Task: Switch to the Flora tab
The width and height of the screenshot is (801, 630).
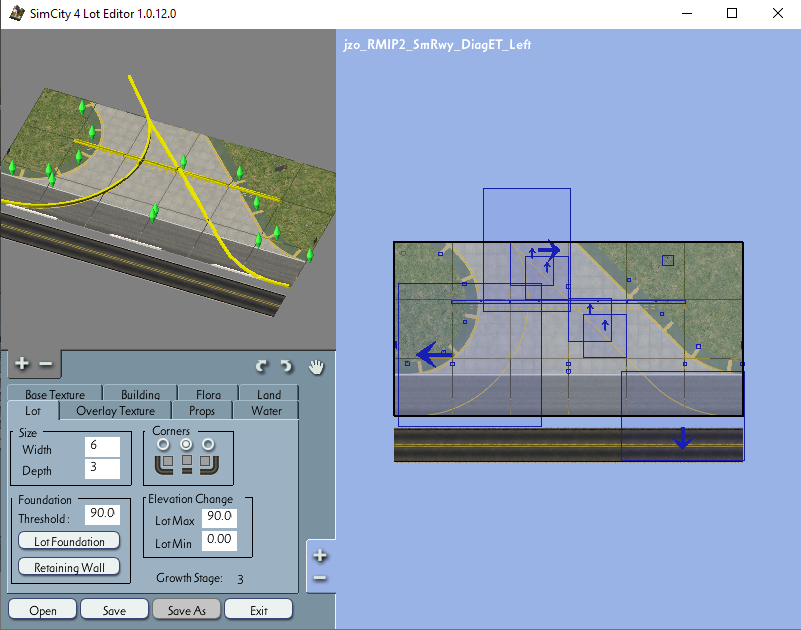Action: (208, 394)
